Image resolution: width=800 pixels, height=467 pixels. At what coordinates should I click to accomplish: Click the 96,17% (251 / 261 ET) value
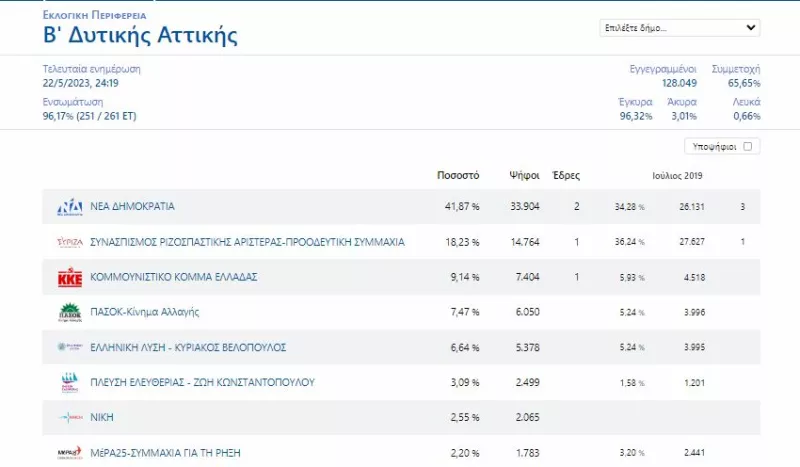[89, 116]
